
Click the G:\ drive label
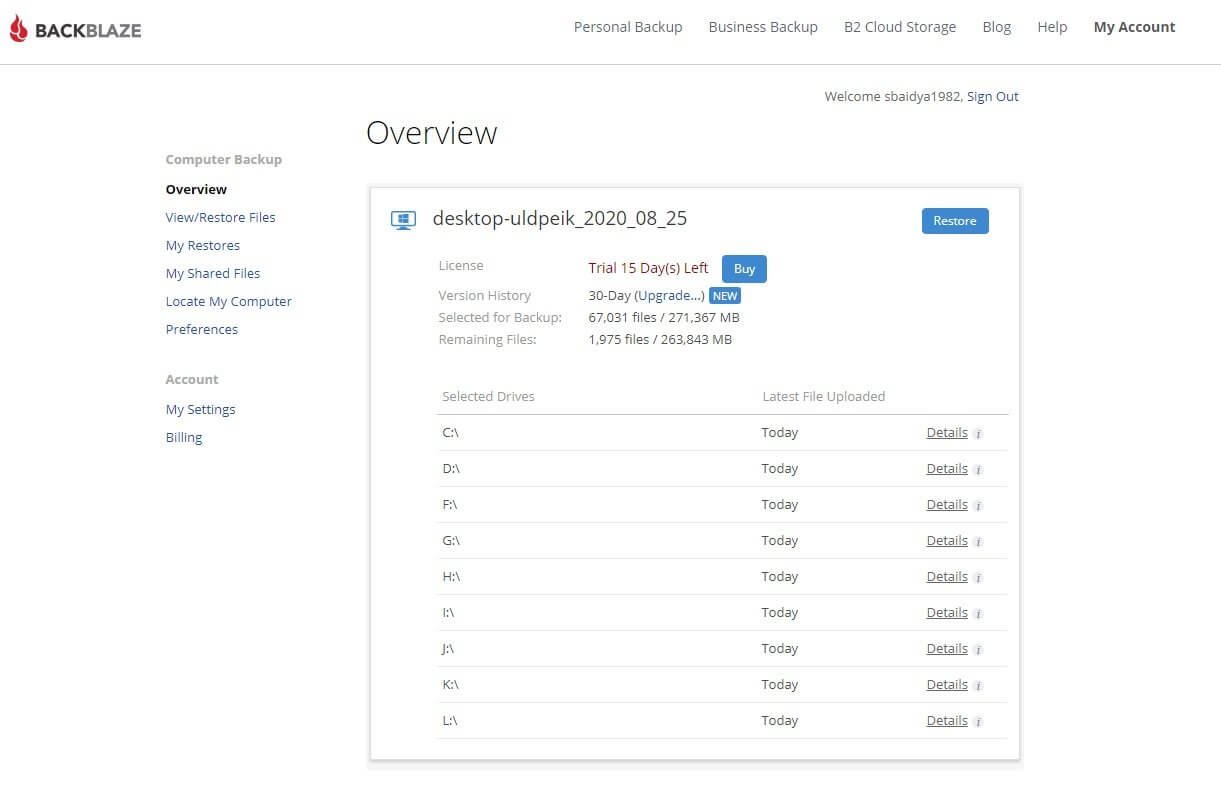[451, 541]
